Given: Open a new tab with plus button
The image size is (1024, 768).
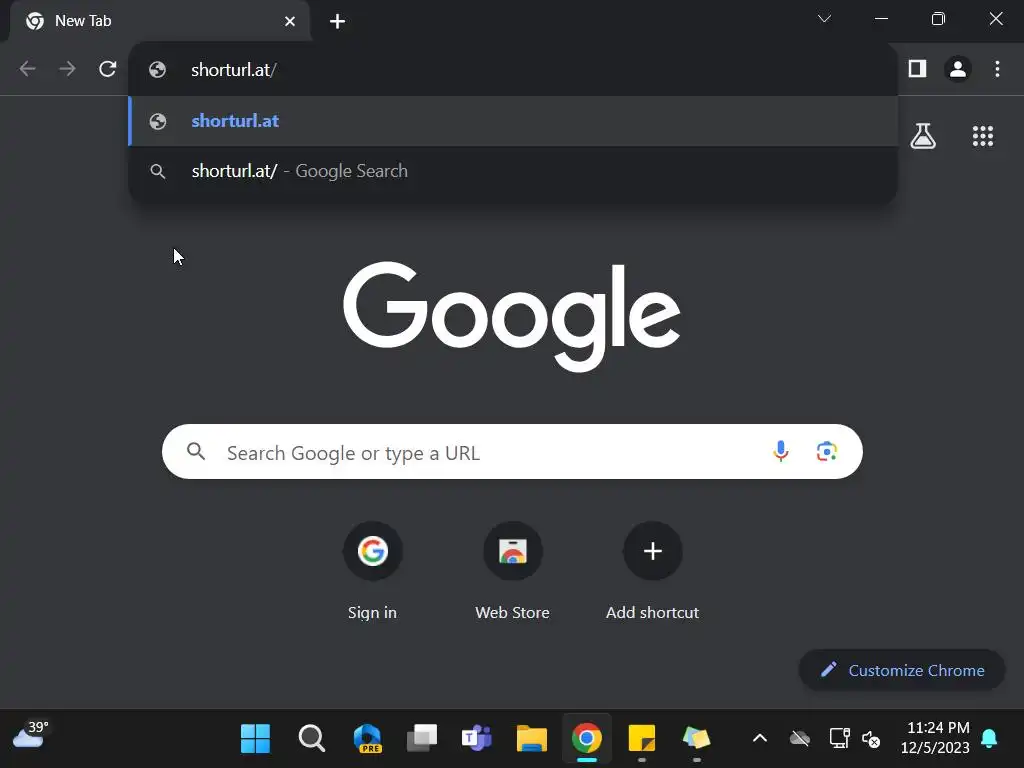Looking at the screenshot, I should (x=337, y=22).
